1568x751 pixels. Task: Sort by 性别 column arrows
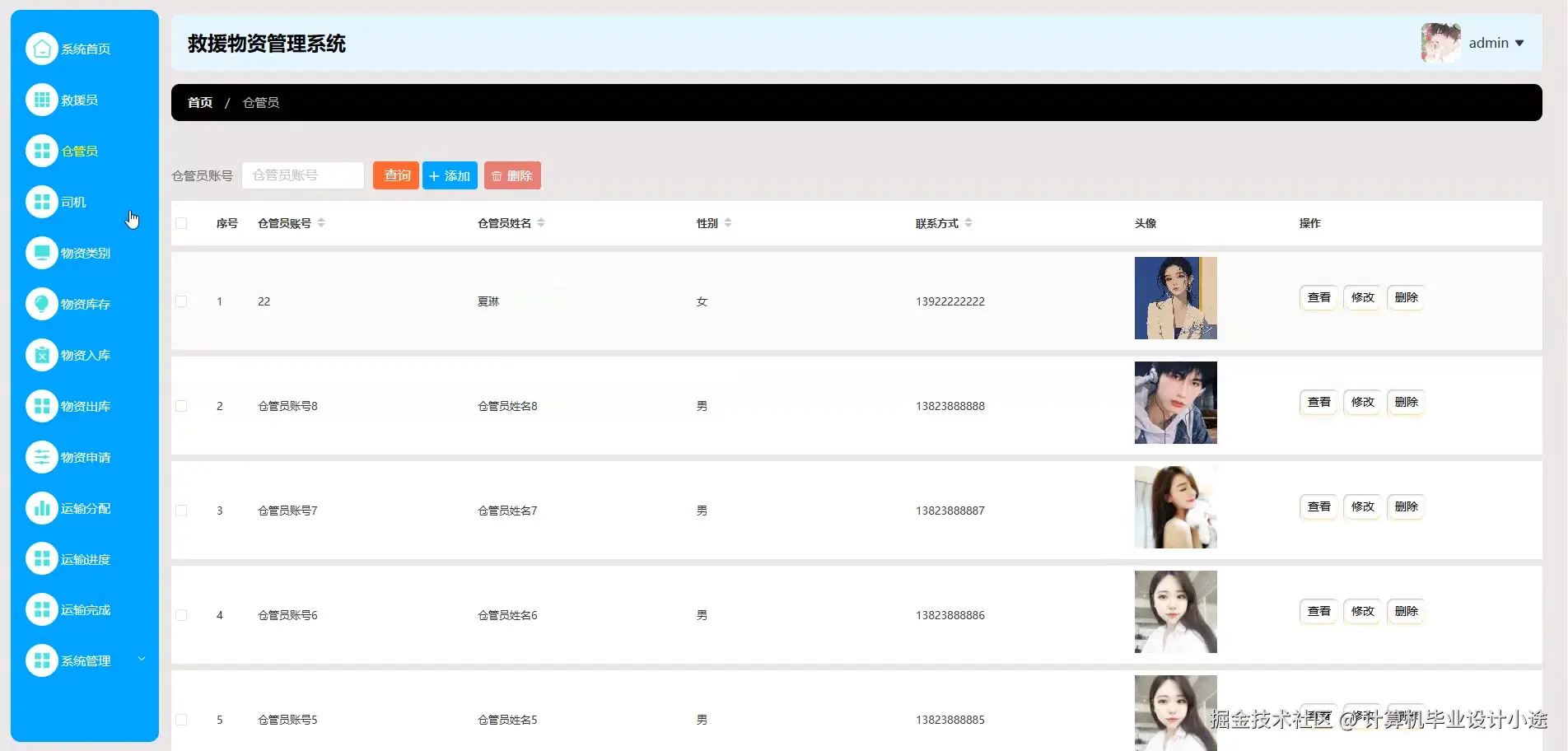pos(728,222)
